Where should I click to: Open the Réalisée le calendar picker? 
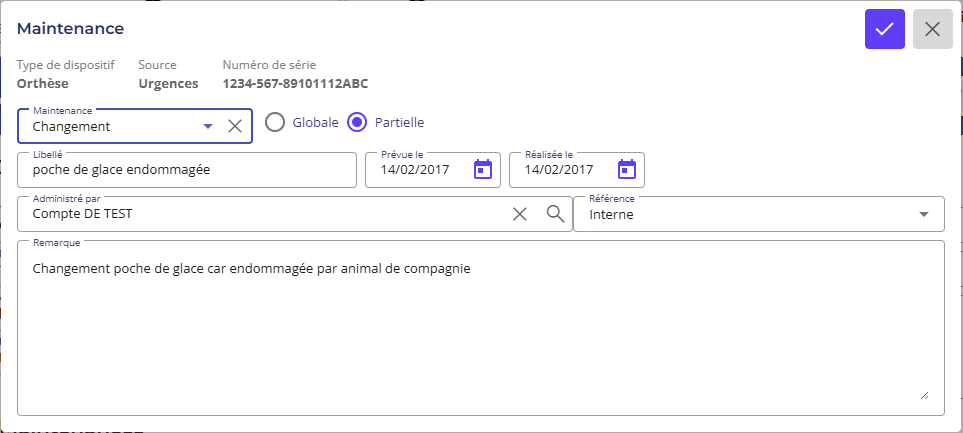click(627, 169)
